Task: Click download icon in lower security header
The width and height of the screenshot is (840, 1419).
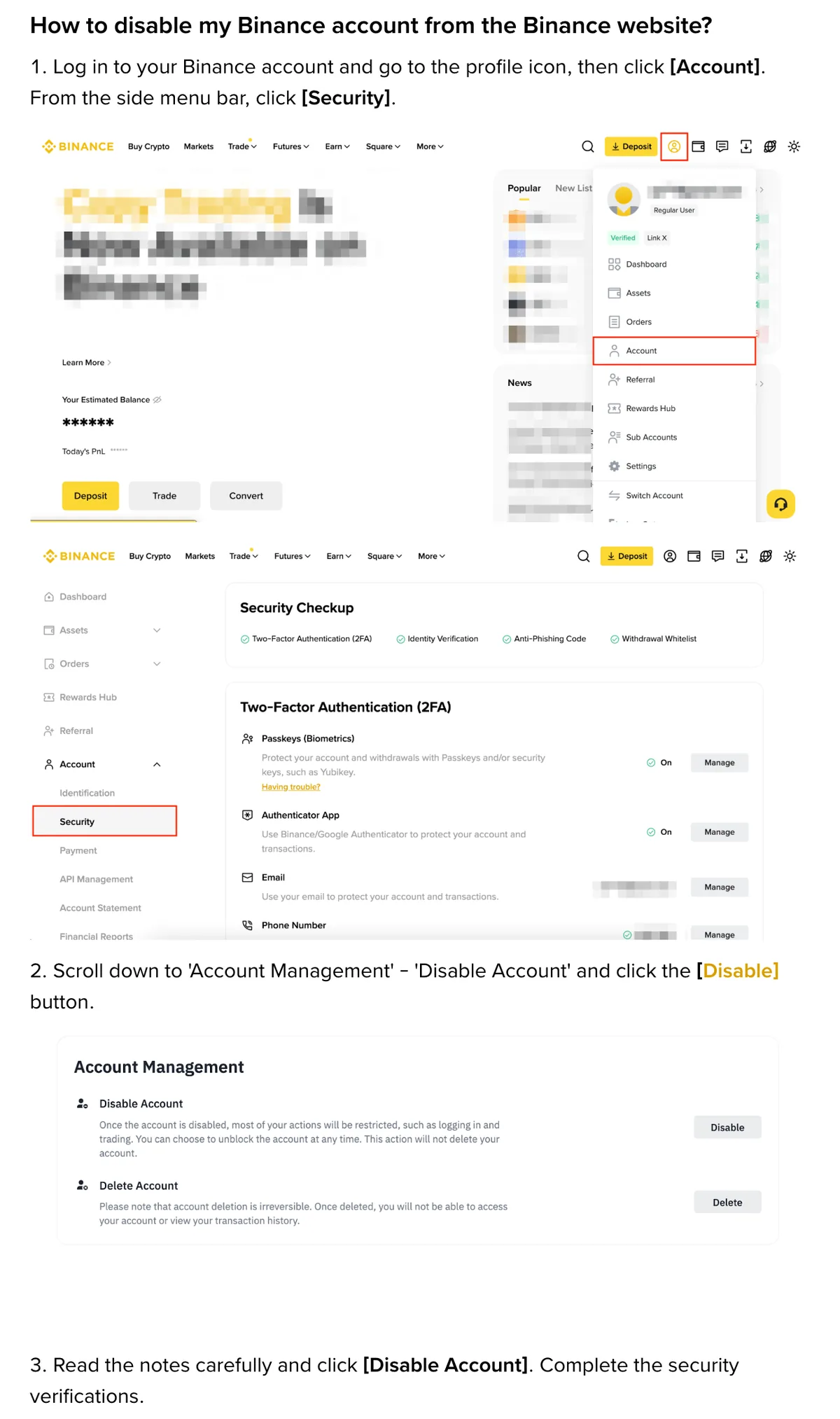Action: [x=741, y=556]
